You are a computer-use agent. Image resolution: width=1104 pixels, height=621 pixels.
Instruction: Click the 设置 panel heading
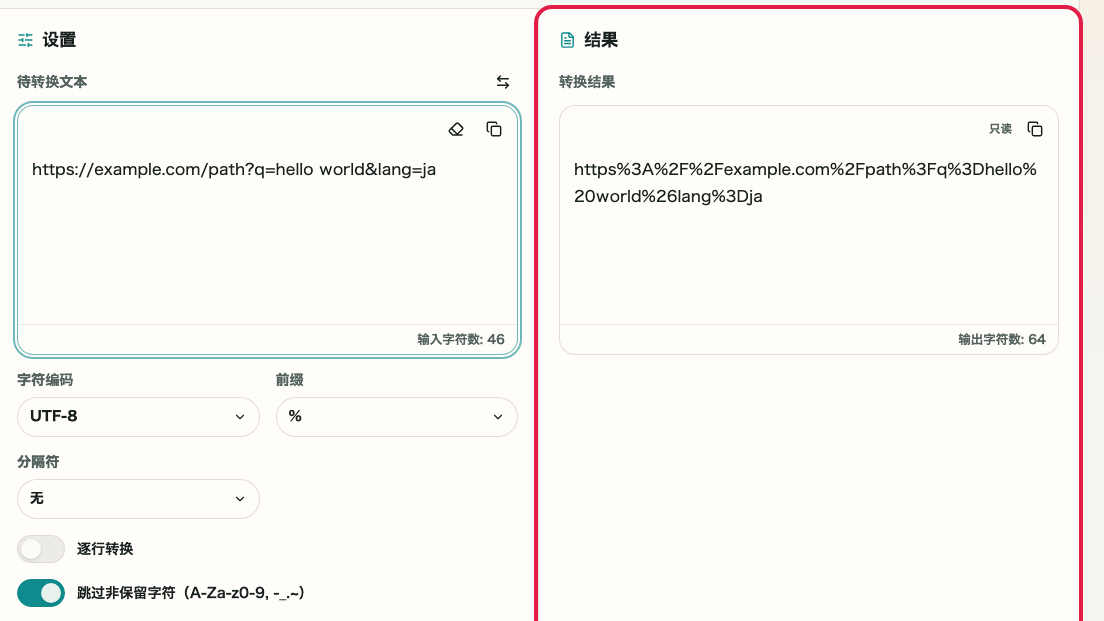point(59,40)
